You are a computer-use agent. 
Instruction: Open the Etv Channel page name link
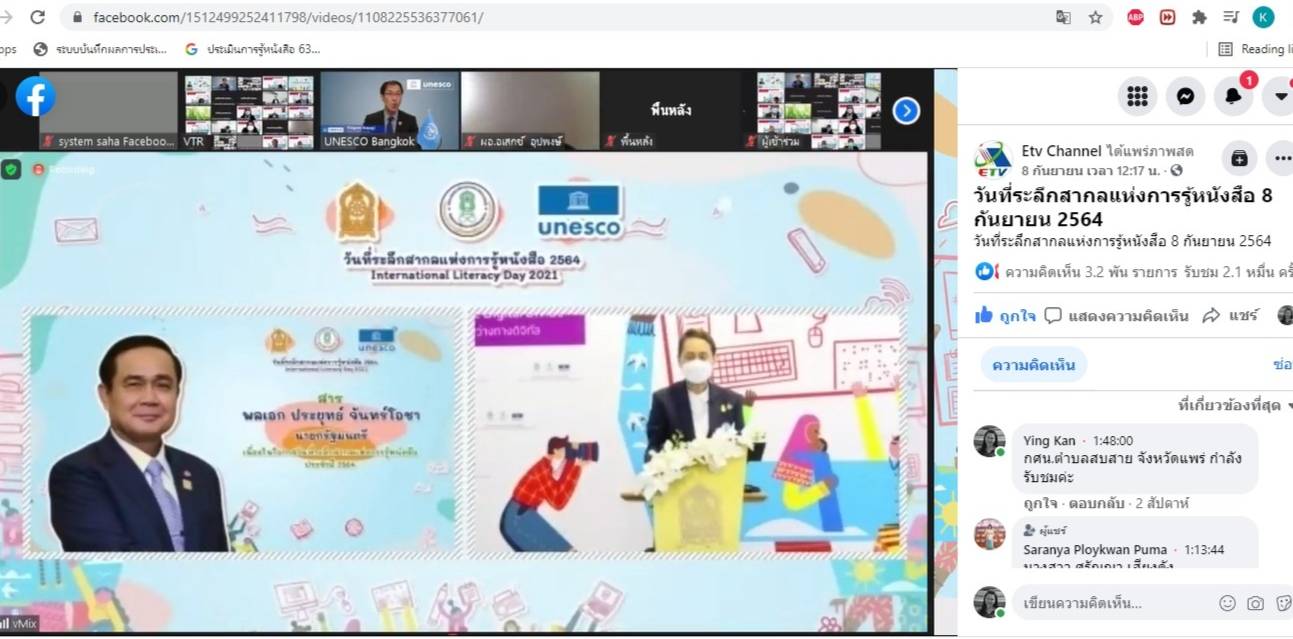1062,151
